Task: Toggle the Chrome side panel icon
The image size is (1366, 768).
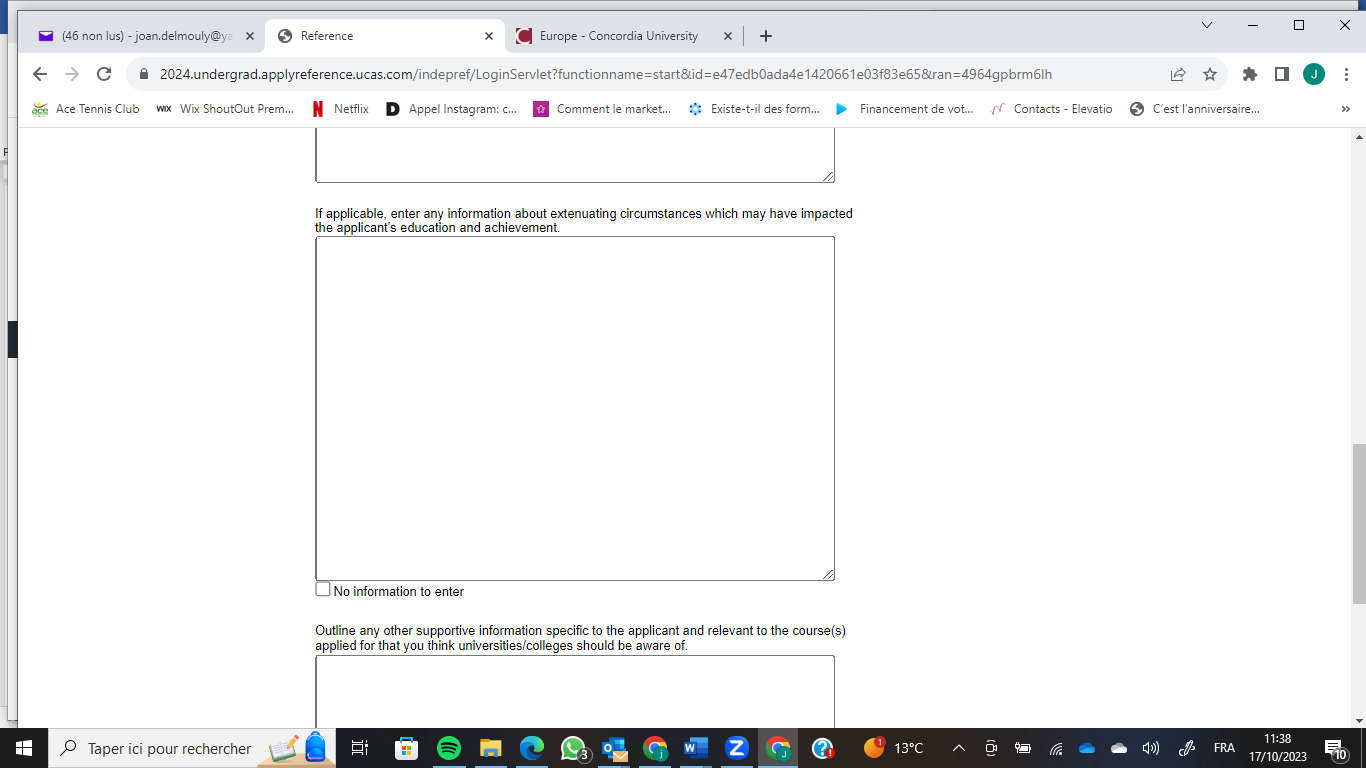Action: [1281, 74]
